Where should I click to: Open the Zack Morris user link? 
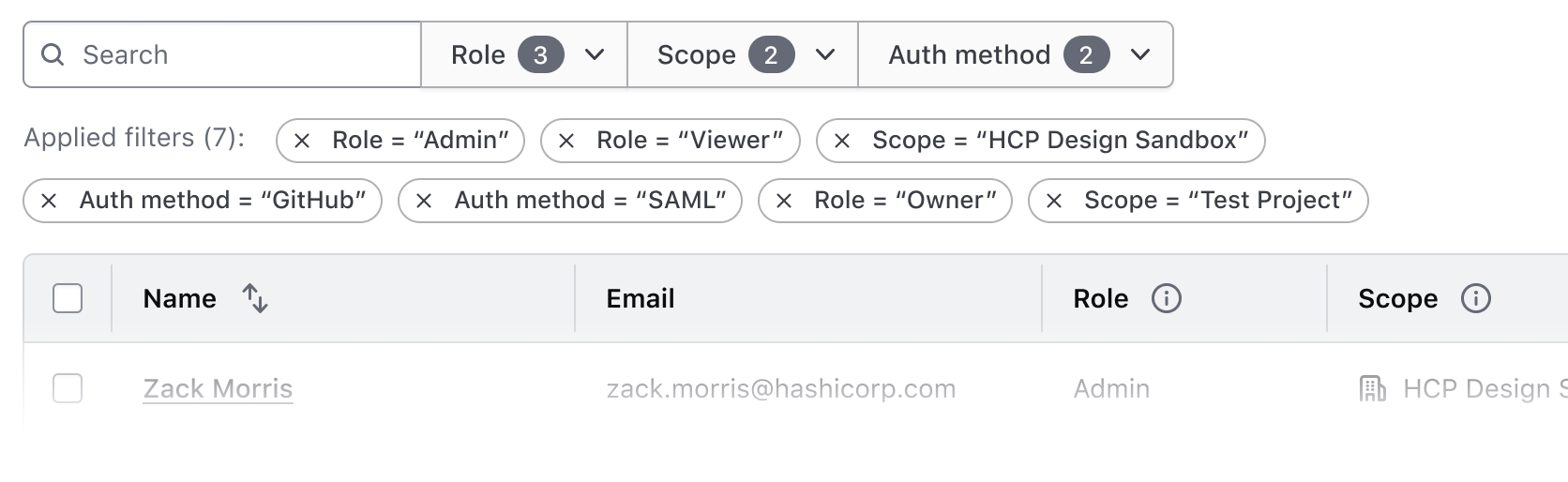click(218, 388)
